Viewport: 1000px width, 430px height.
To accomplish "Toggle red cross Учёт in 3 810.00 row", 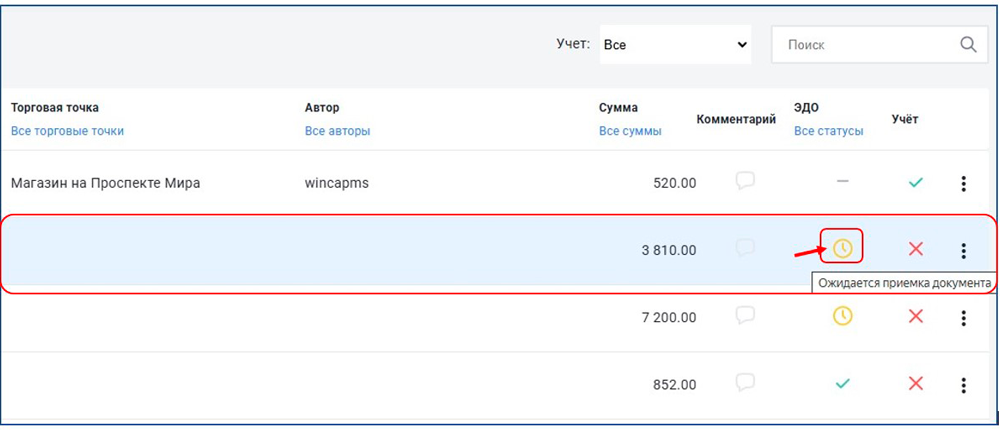I will point(915,249).
